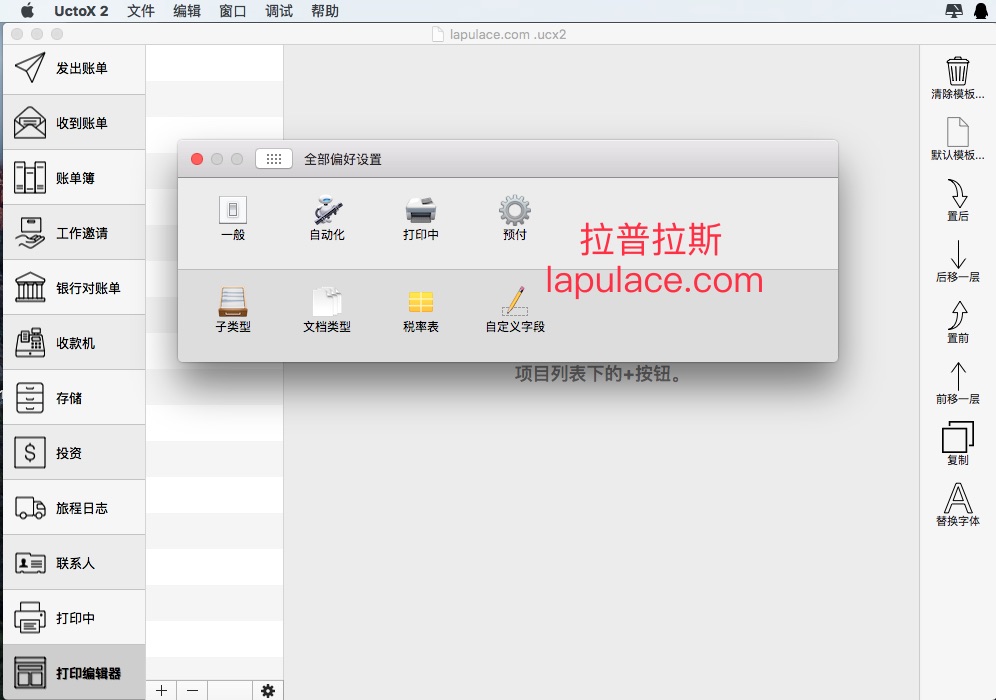996x700 pixels.
Task: Select the 银行对账单 bank icon
Action: tap(30, 288)
